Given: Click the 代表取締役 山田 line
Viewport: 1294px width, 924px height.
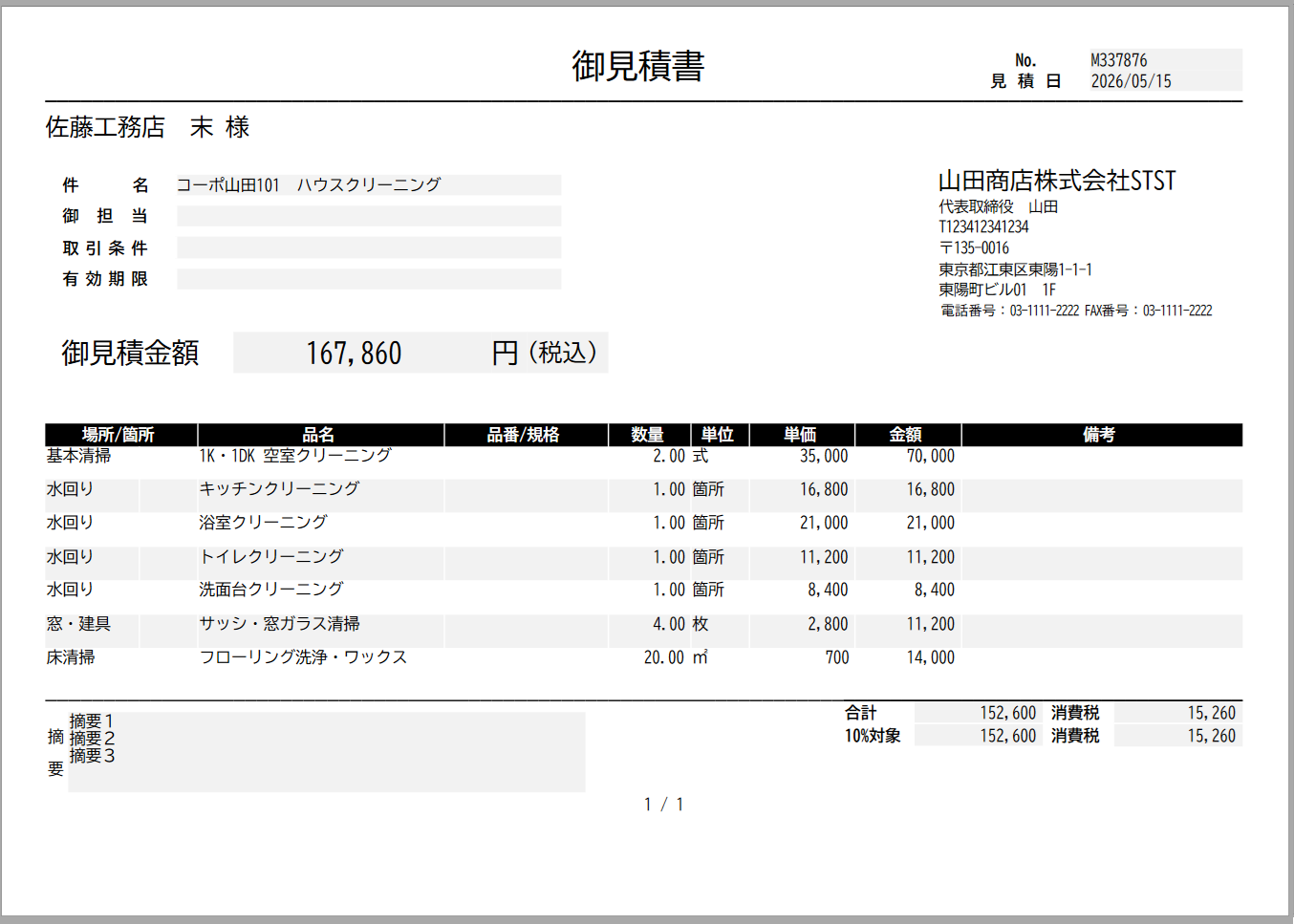Looking at the screenshot, I should click(998, 206).
